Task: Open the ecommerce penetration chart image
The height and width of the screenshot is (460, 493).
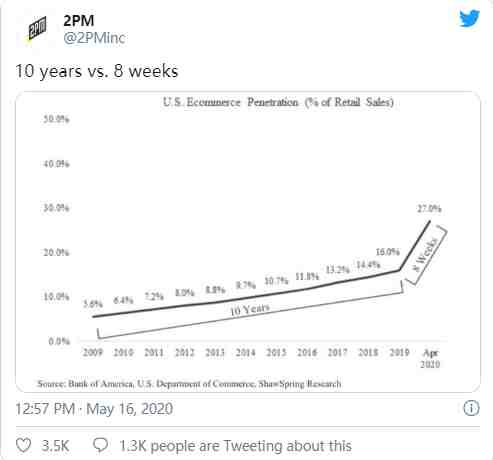Action: [248, 242]
